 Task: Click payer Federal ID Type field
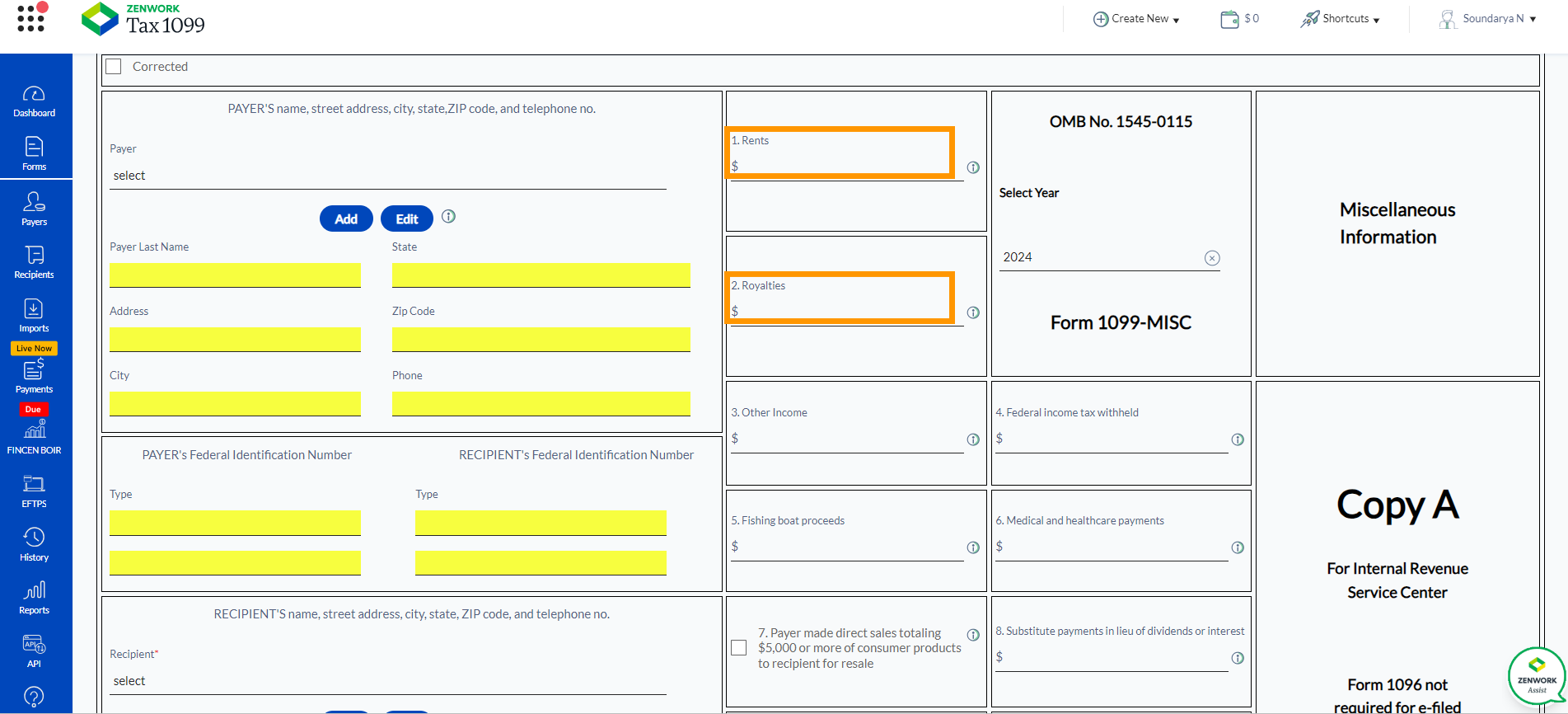coord(235,523)
